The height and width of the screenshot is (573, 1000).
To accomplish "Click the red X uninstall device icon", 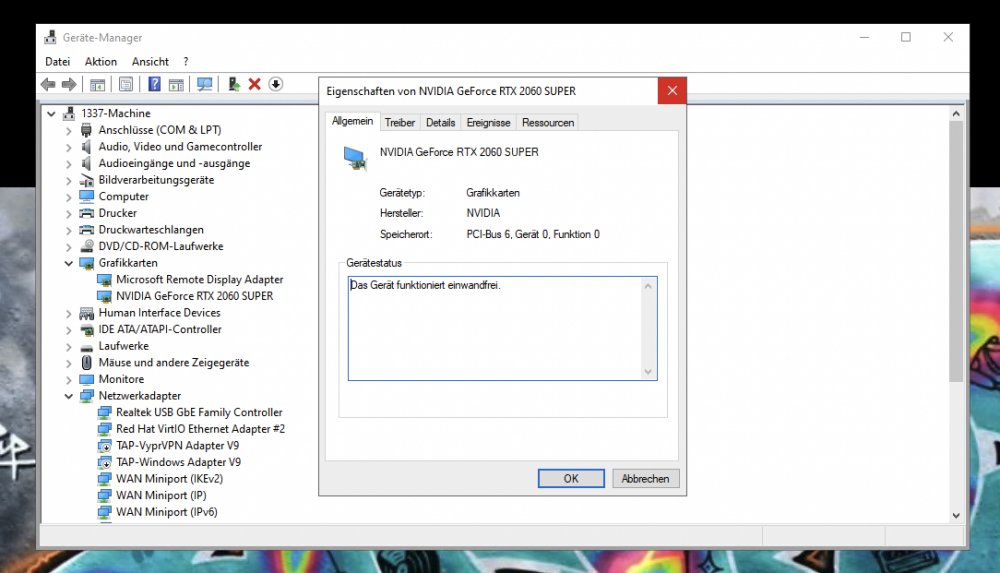I will pyautogui.click(x=254, y=84).
